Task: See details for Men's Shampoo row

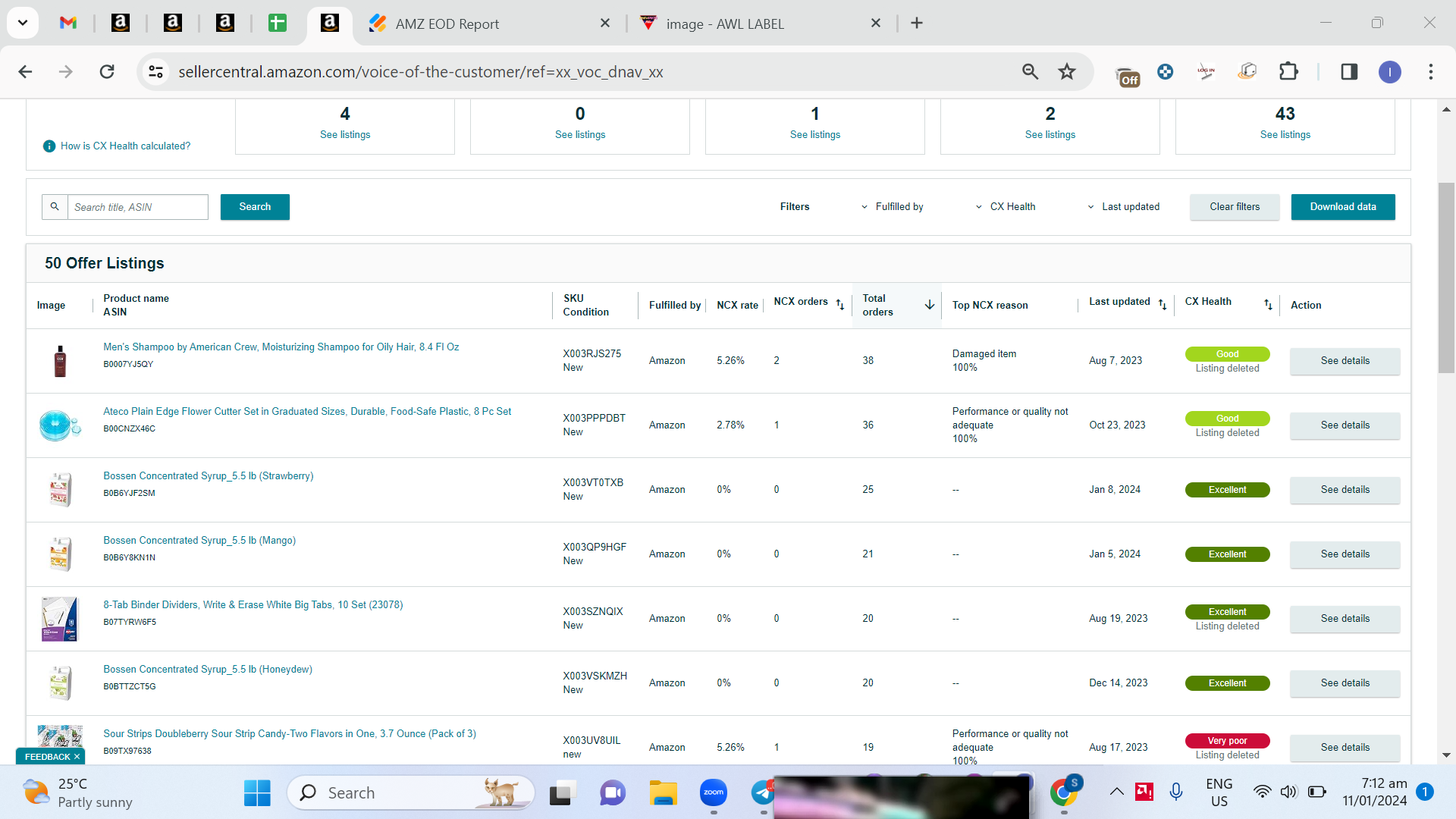Action: 1345,361
